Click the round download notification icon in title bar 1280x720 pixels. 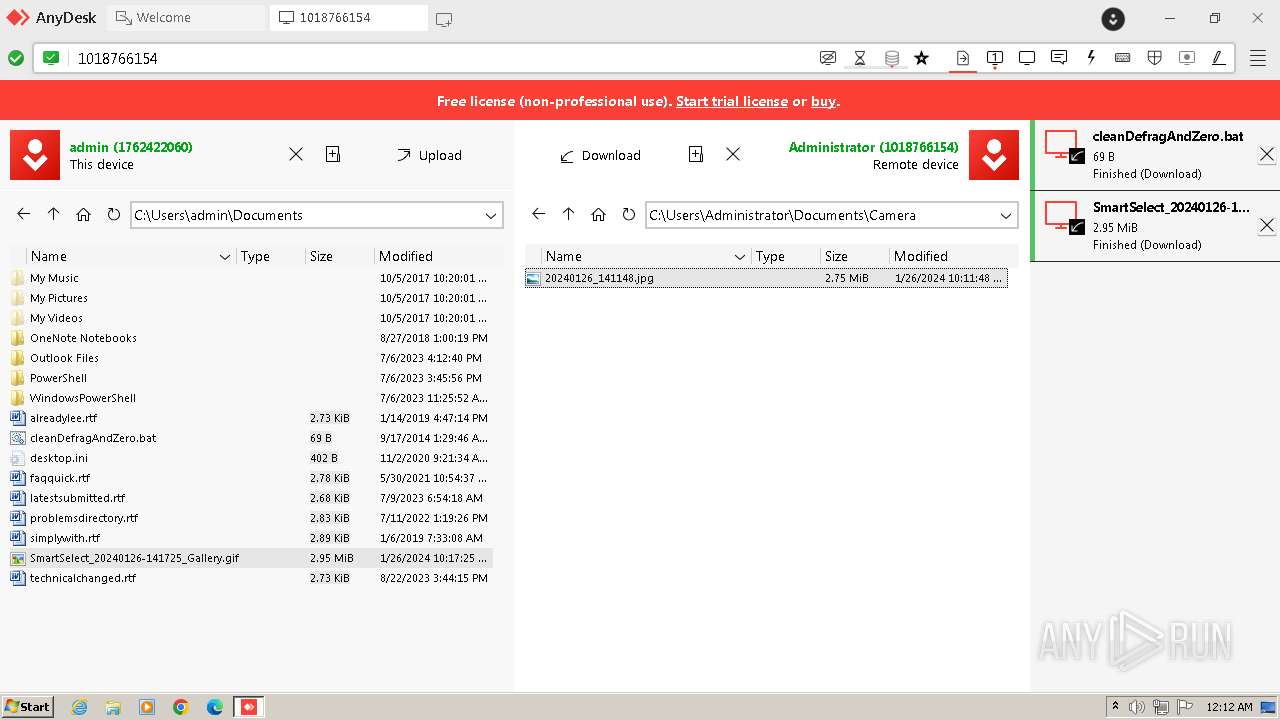click(1113, 18)
